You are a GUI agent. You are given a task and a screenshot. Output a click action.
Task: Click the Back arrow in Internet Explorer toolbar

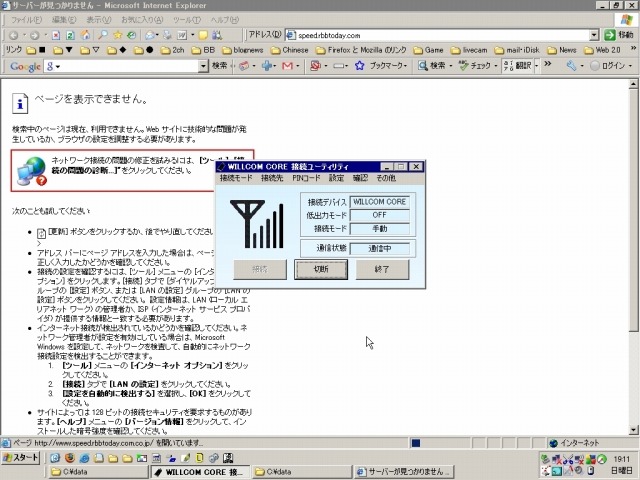(13, 36)
